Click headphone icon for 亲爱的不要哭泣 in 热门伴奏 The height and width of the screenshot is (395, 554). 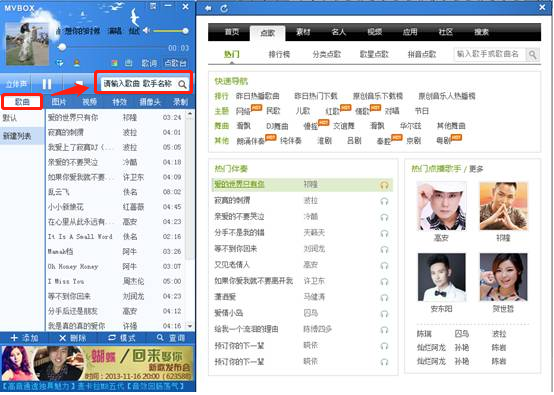(x=384, y=217)
